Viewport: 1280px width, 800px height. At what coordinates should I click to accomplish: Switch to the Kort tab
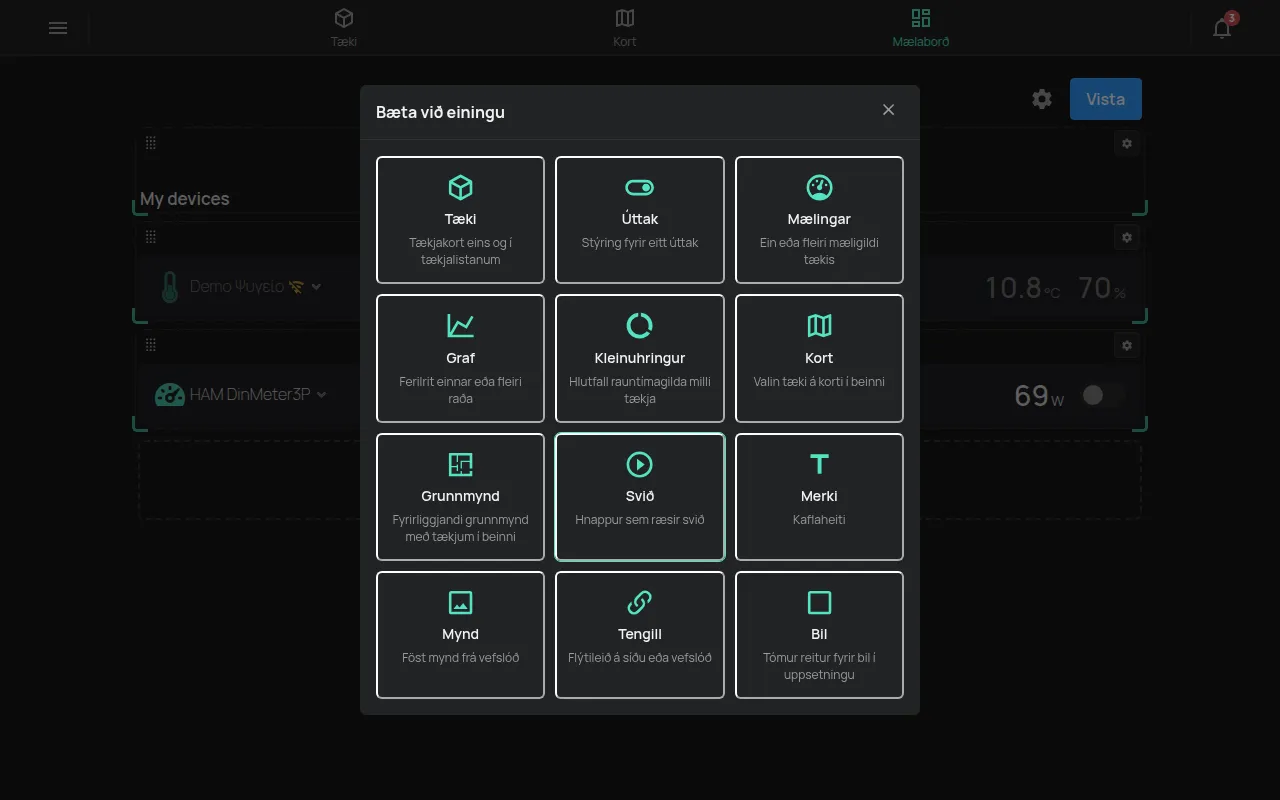pyautogui.click(x=625, y=28)
